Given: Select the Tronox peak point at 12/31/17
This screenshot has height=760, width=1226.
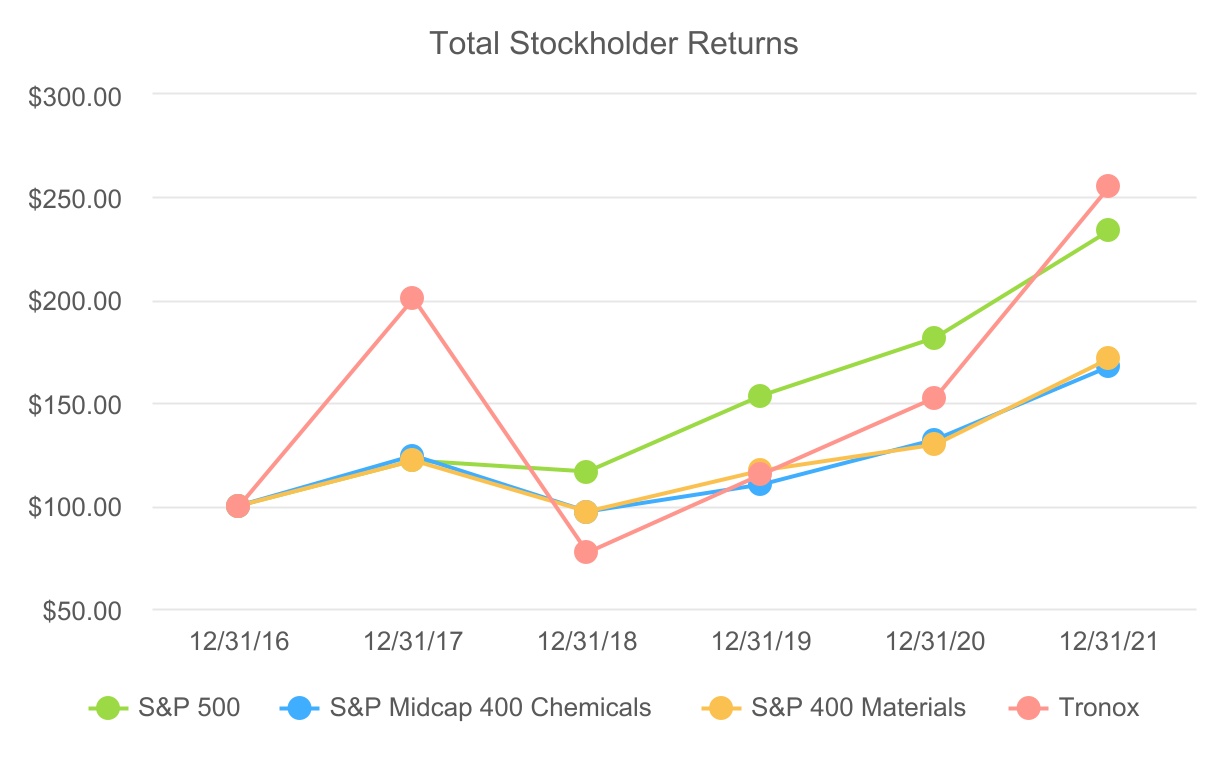Looking at the screenshot, I should click(x=412, y=298).
